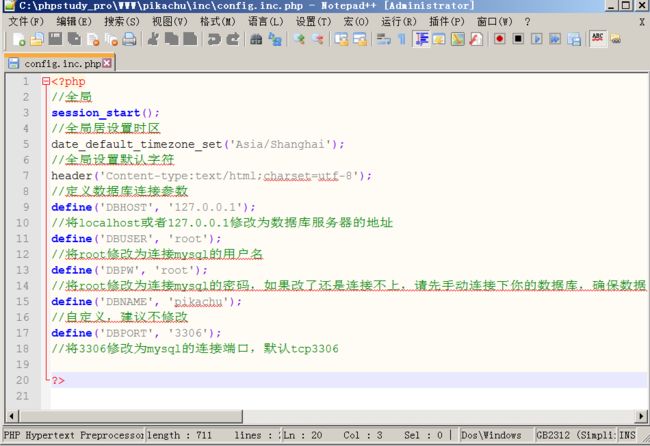The width and height of the screenshot is (650, 446).
Task: Toggle show all characters pilcrow icon
Action: pyautogui.click(x=402, y=39)
